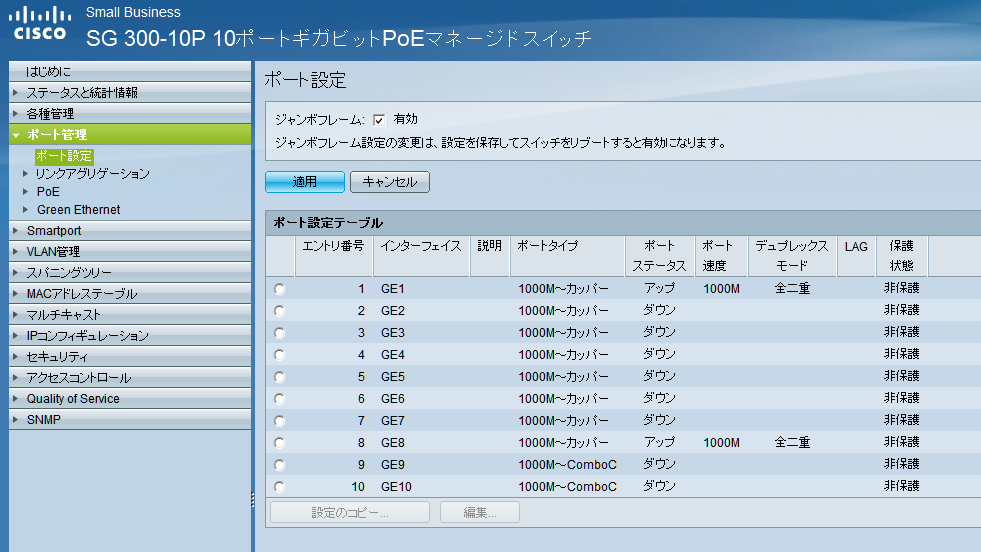Click the デュプレックスモード column header
The image size is (981, 552).
(x=792, y=255)
